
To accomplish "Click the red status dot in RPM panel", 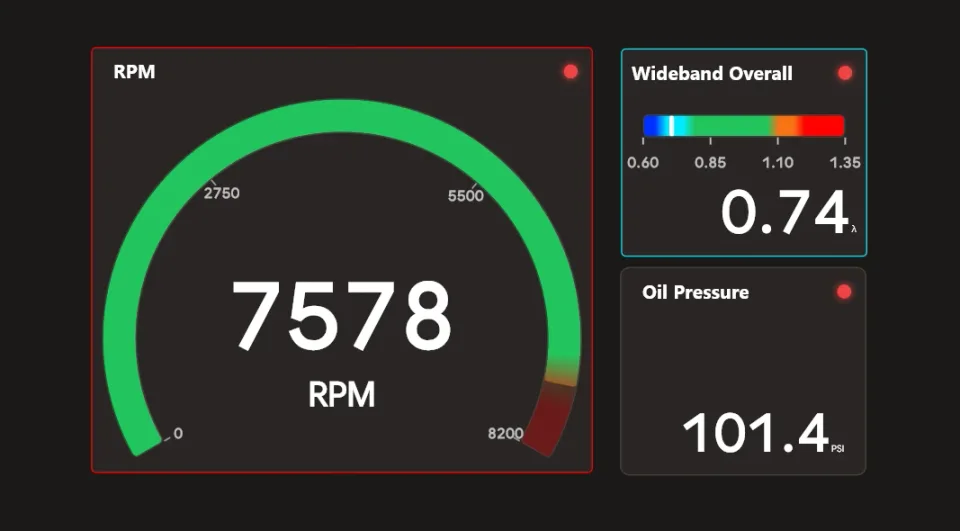I will pyautogui.click(x=571, y=72).
